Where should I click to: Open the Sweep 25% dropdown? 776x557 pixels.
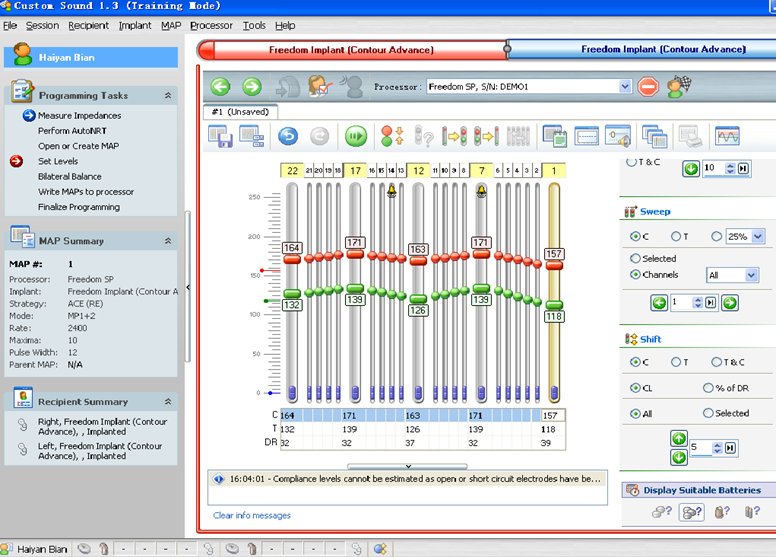point(758,237)
